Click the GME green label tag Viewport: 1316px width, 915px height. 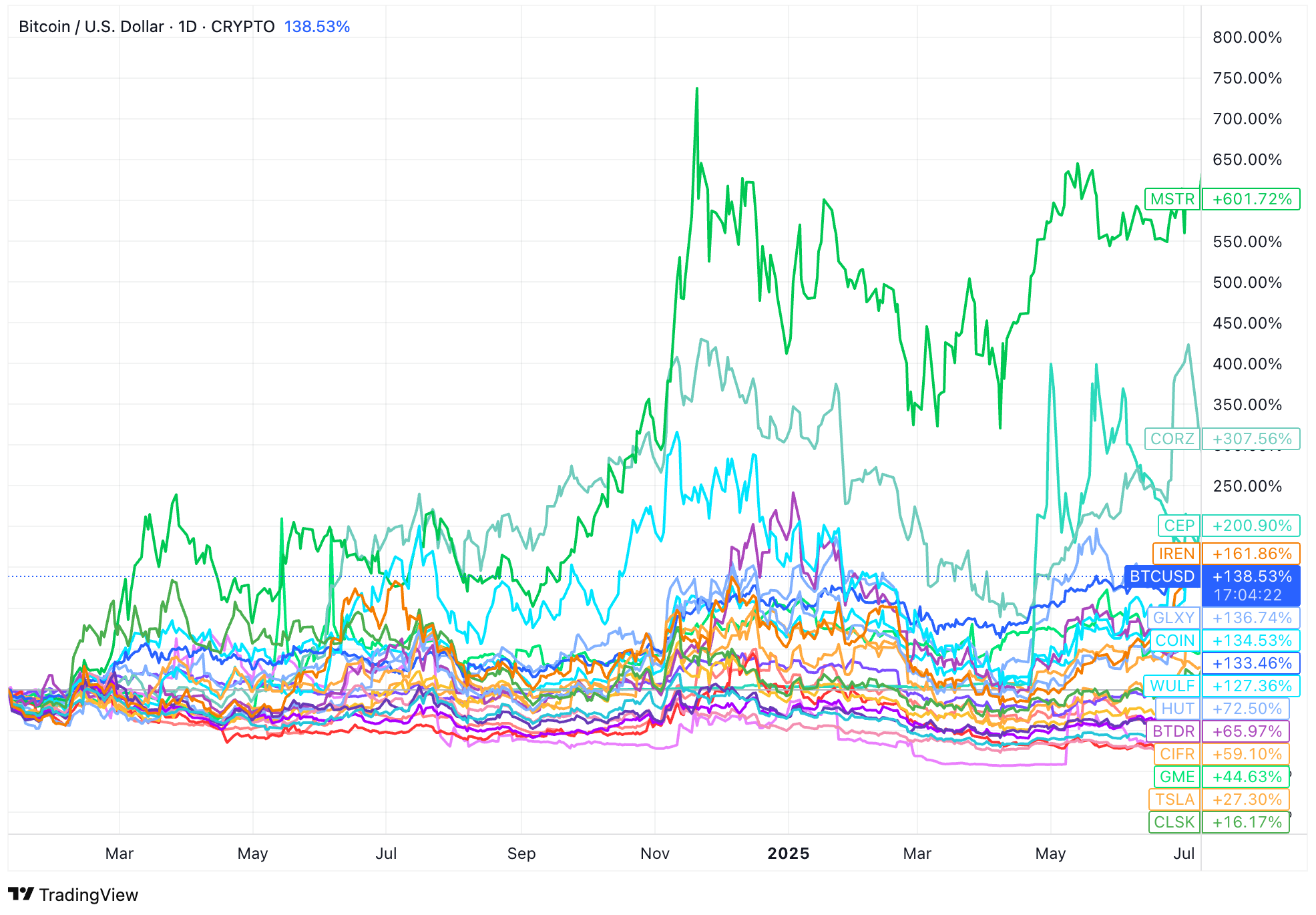click(1176, 777)
